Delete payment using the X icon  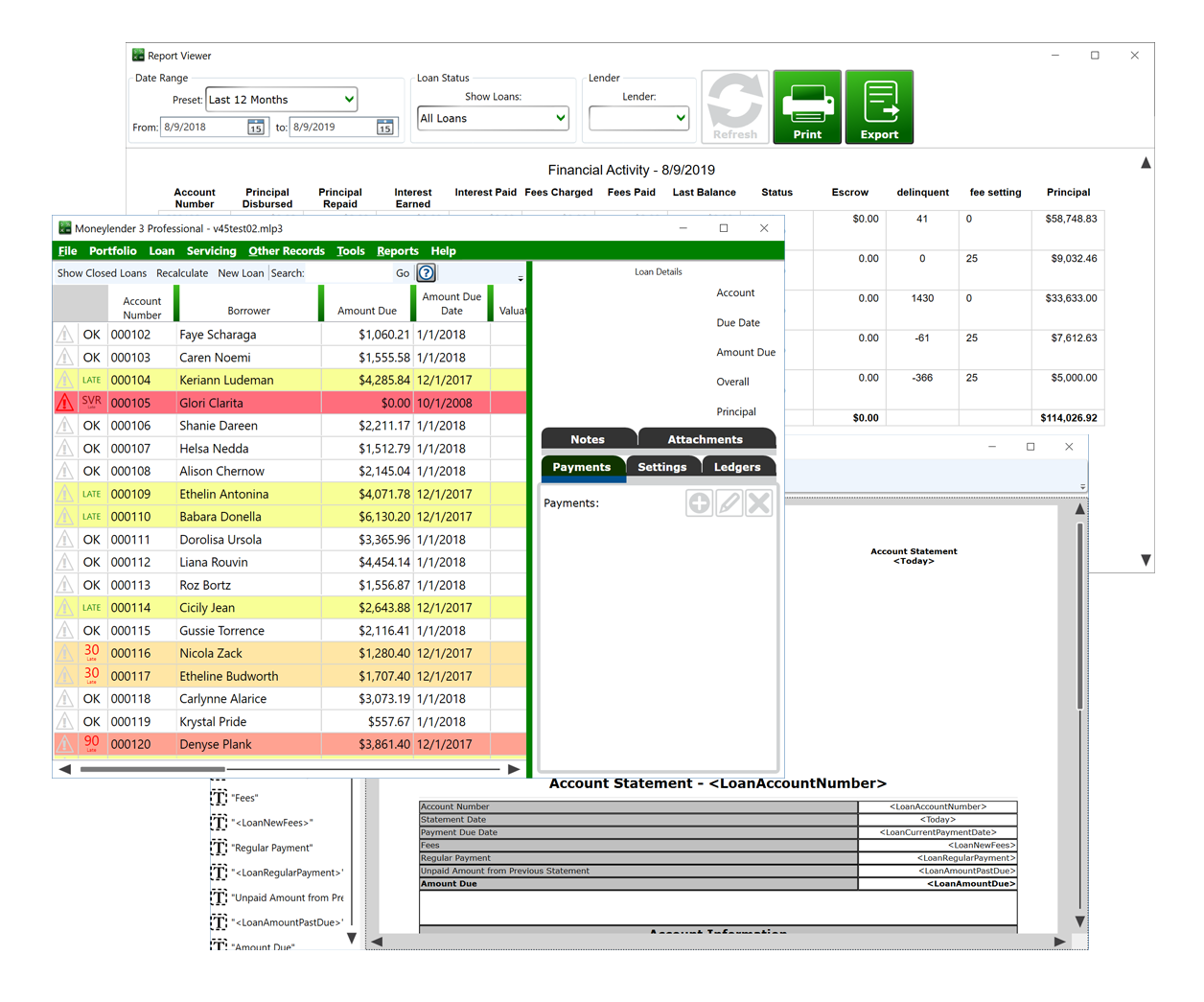759,503
